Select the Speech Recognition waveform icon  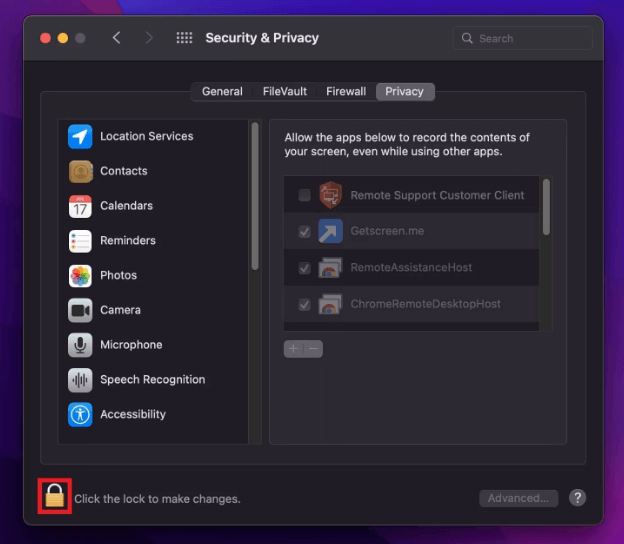pyautogui.click(x=80, y=380)
